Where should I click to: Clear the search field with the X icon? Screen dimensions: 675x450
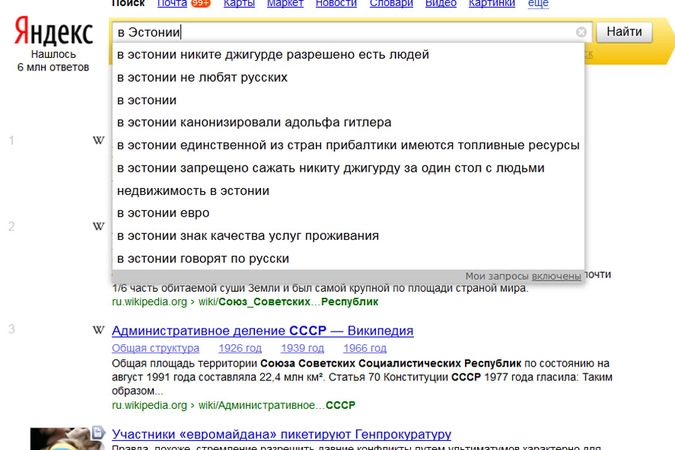582,32
